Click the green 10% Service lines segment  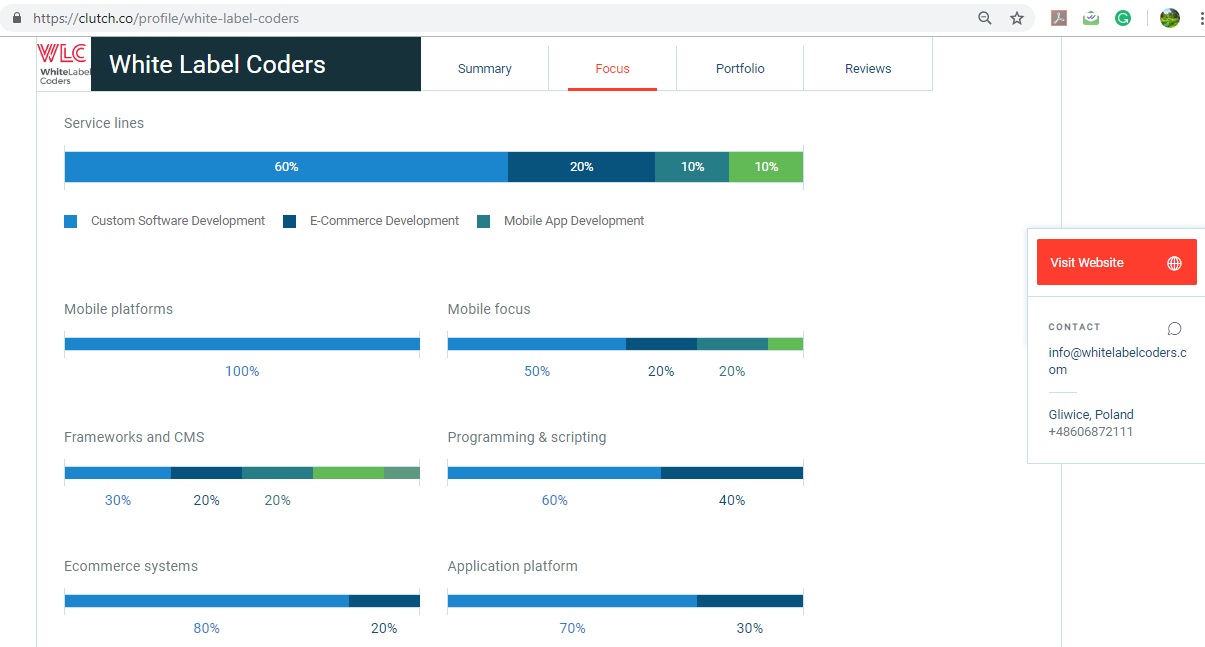click(766, 167)
